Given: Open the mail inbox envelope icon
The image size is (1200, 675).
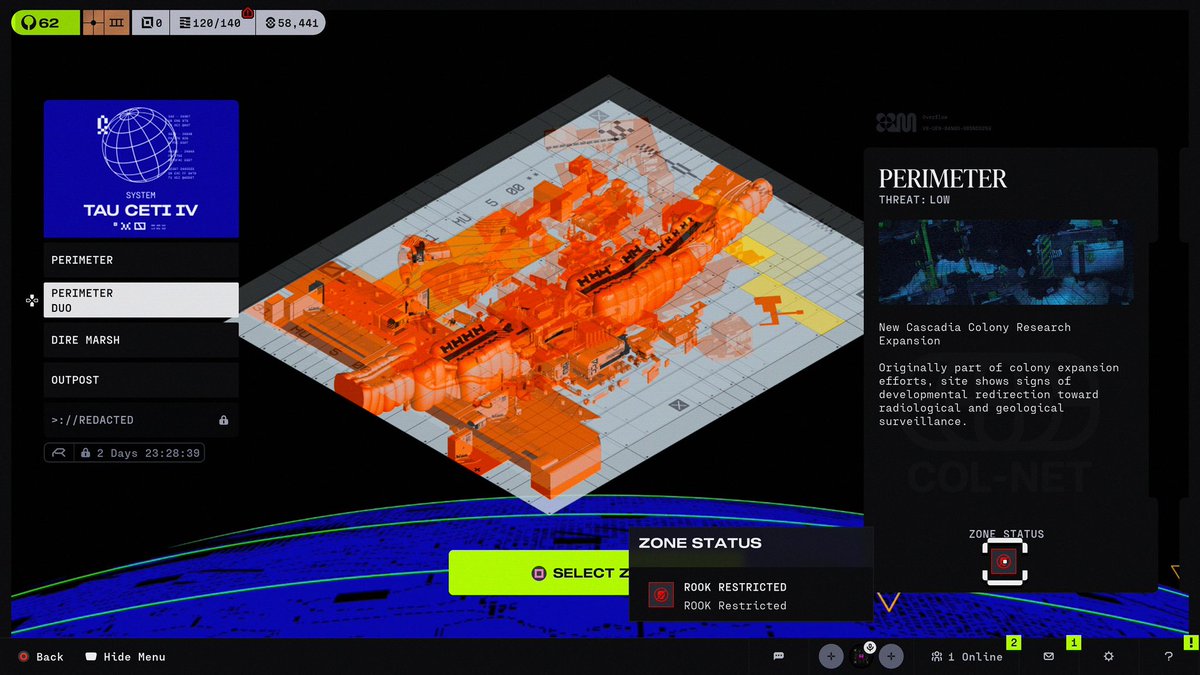Looking at the screenshot, I should 1048,656.
